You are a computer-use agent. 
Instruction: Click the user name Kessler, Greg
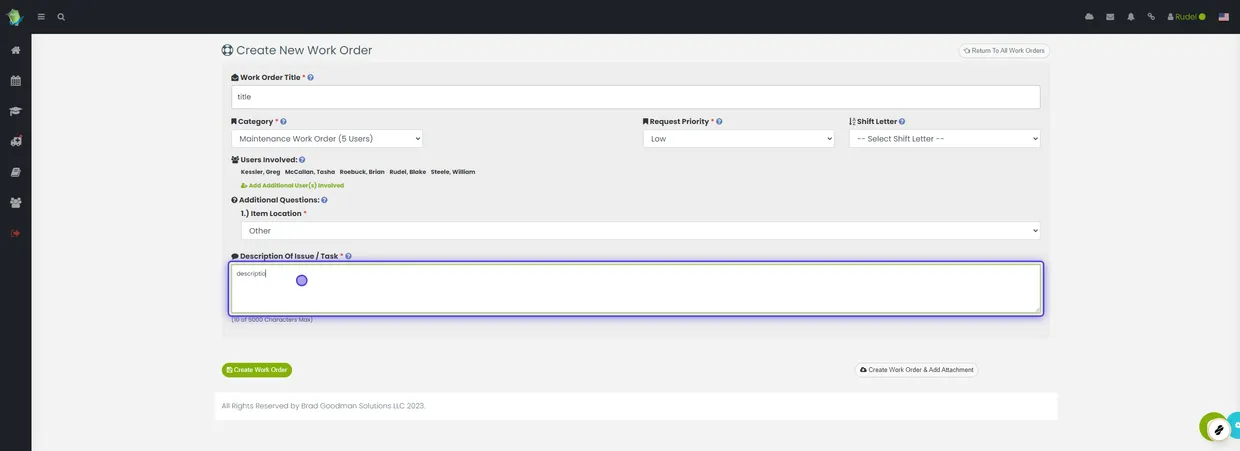pyautogui.click(x=260, y=172)
